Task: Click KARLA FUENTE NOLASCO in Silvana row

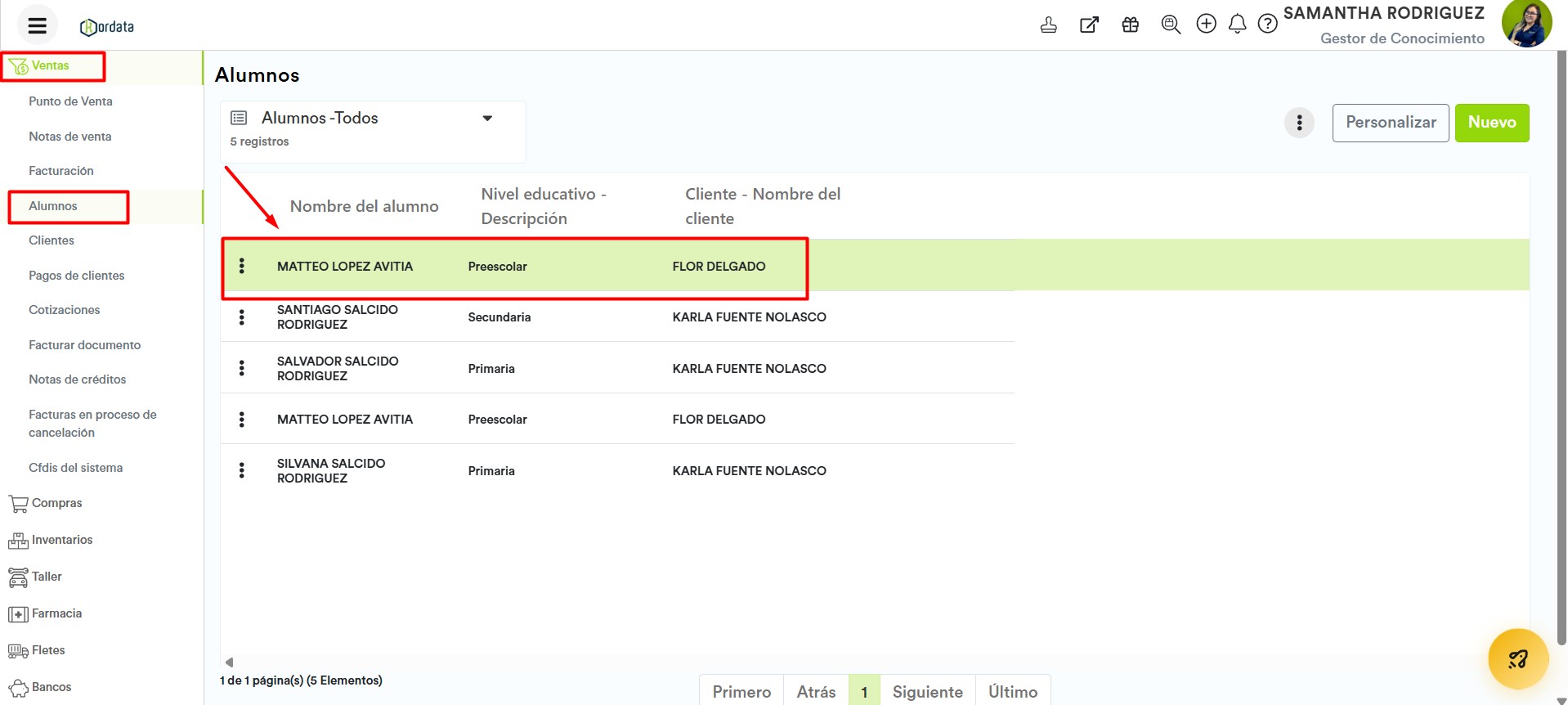Action: (x=749, y=471)
